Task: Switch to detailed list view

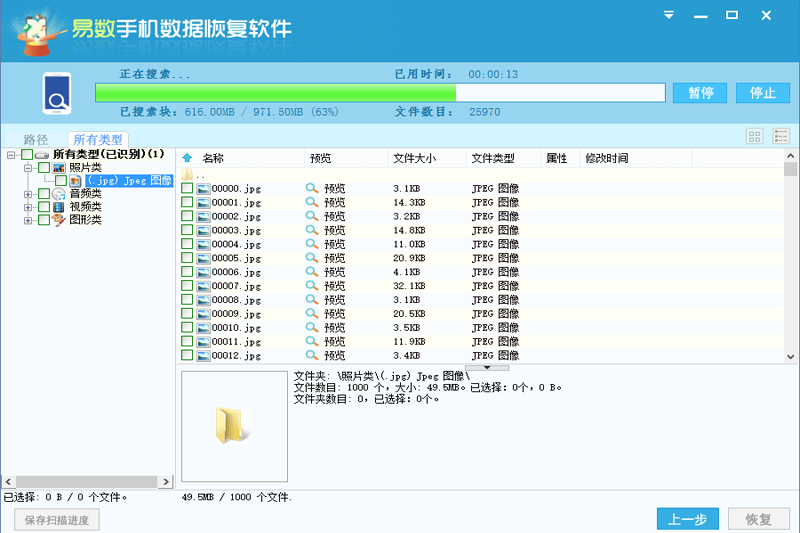Action: click(x=780, y=136)
